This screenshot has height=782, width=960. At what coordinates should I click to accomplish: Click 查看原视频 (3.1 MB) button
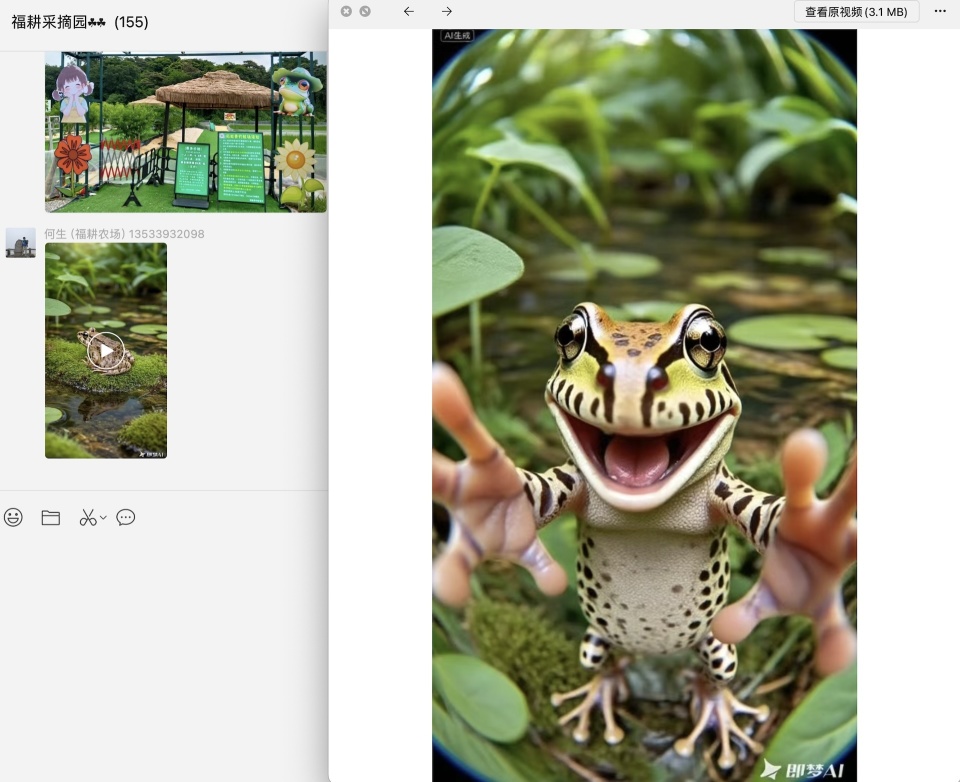(856, 11)
